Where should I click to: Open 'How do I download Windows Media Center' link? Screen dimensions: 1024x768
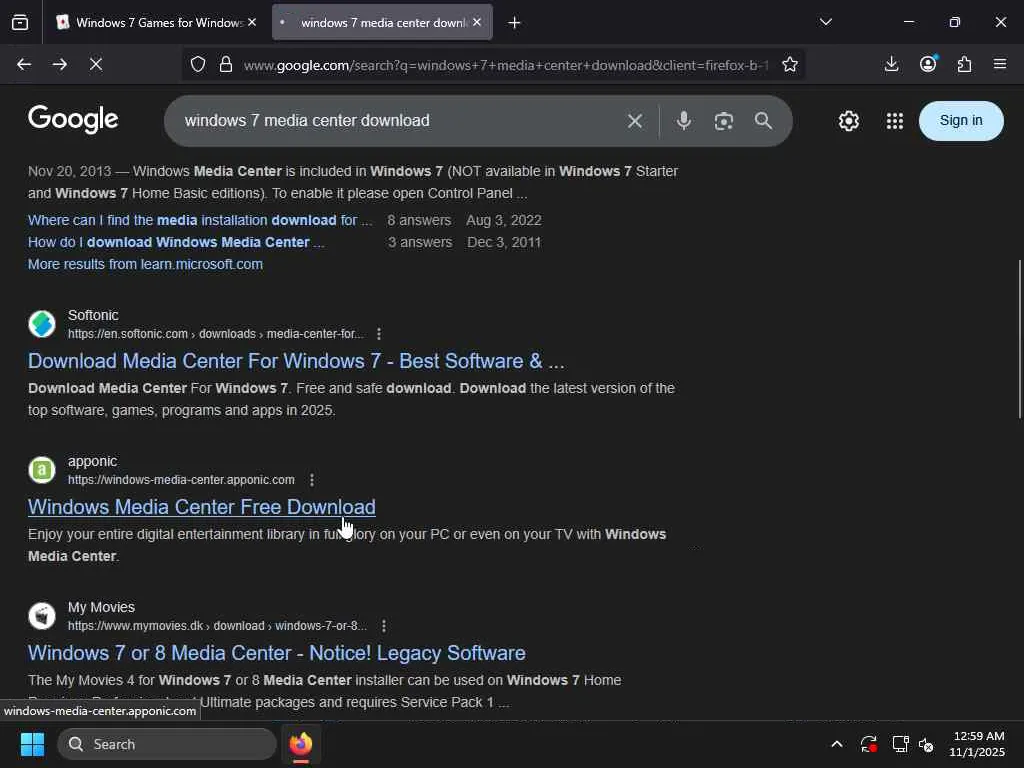176,242
